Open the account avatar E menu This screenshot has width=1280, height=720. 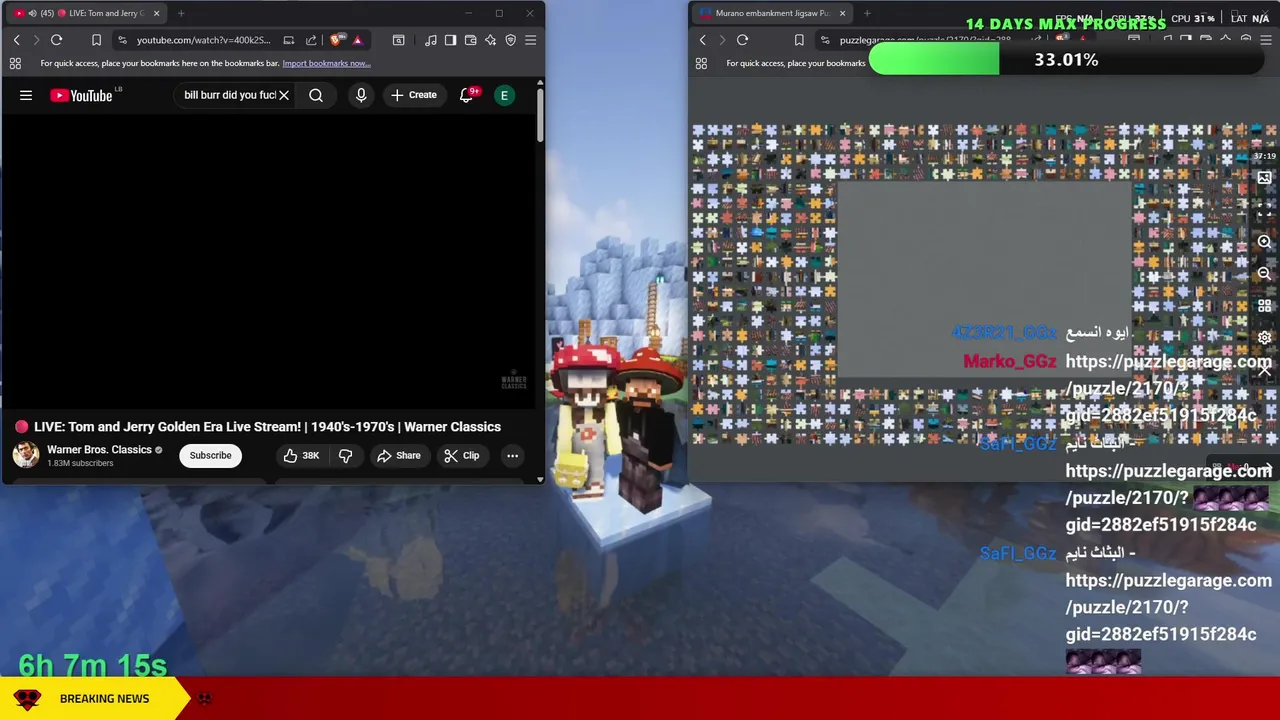[504, 95]
